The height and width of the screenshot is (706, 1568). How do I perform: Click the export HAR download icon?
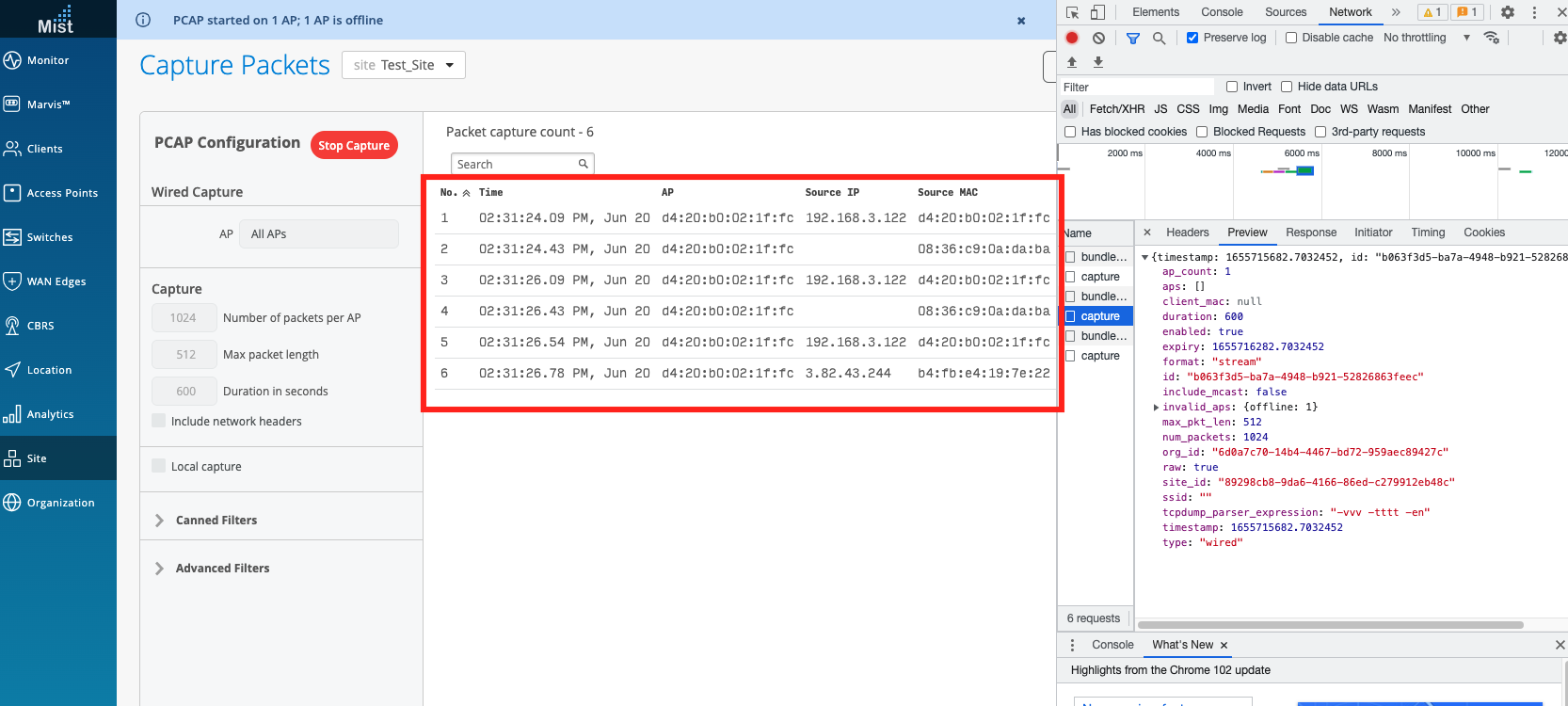(x=1097, y=62)
